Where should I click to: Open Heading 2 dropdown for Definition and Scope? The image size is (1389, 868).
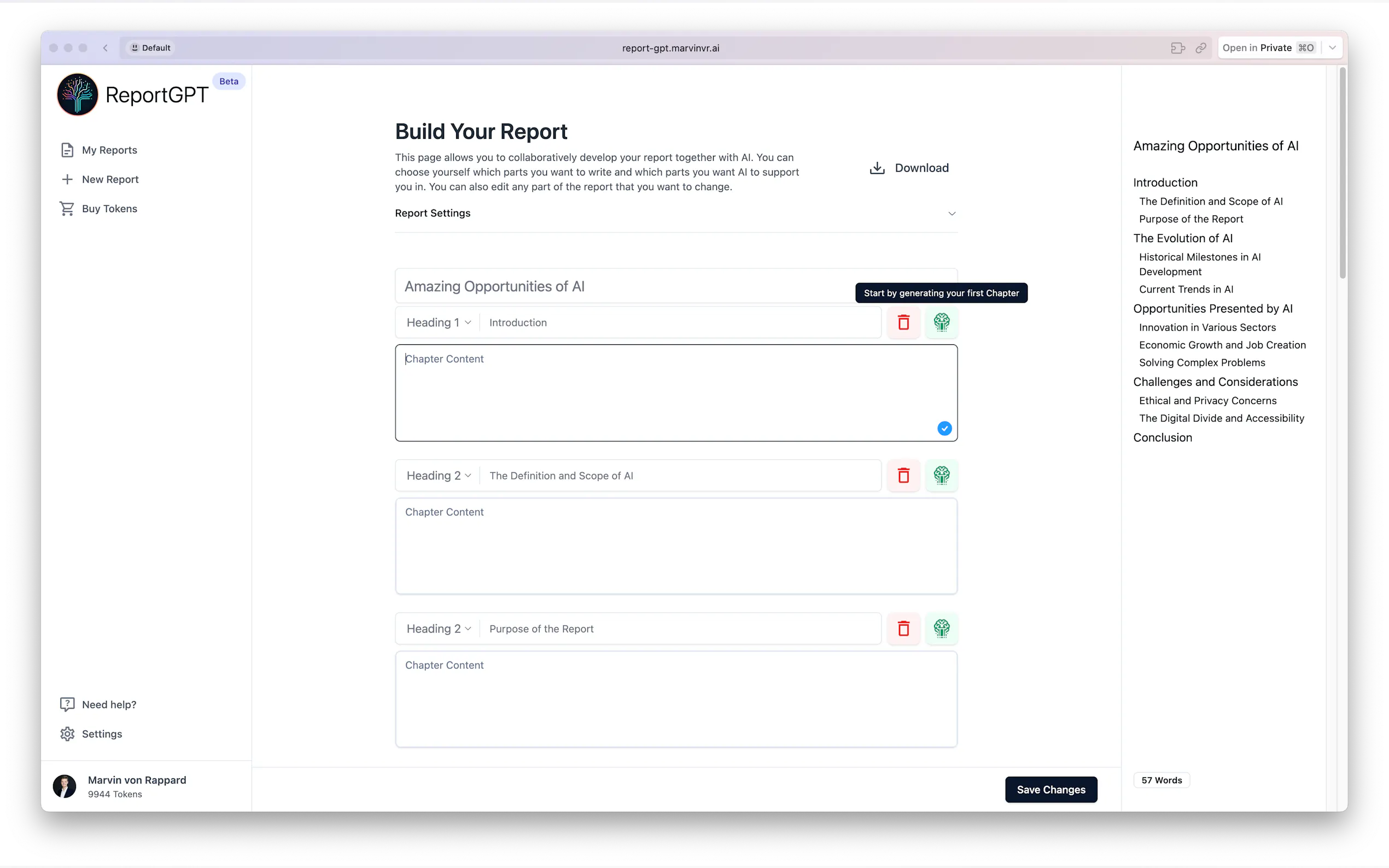[438, 476]
